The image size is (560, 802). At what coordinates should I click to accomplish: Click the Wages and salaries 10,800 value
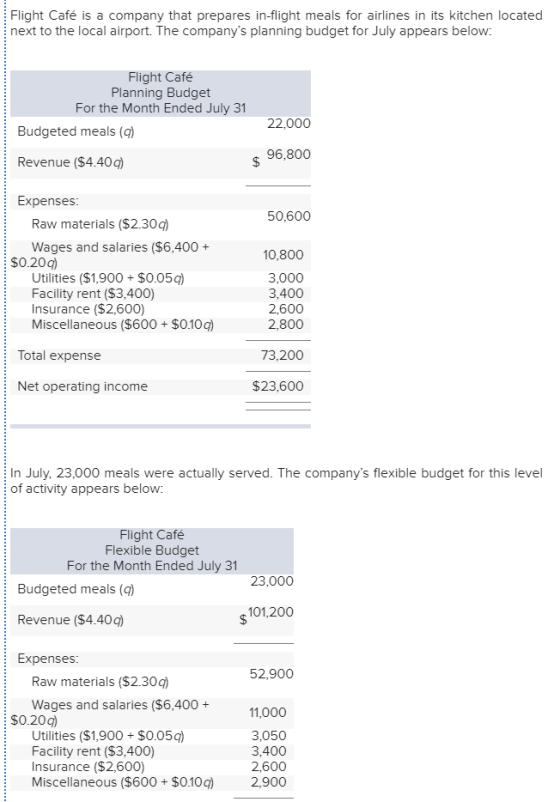click(283, 255)
